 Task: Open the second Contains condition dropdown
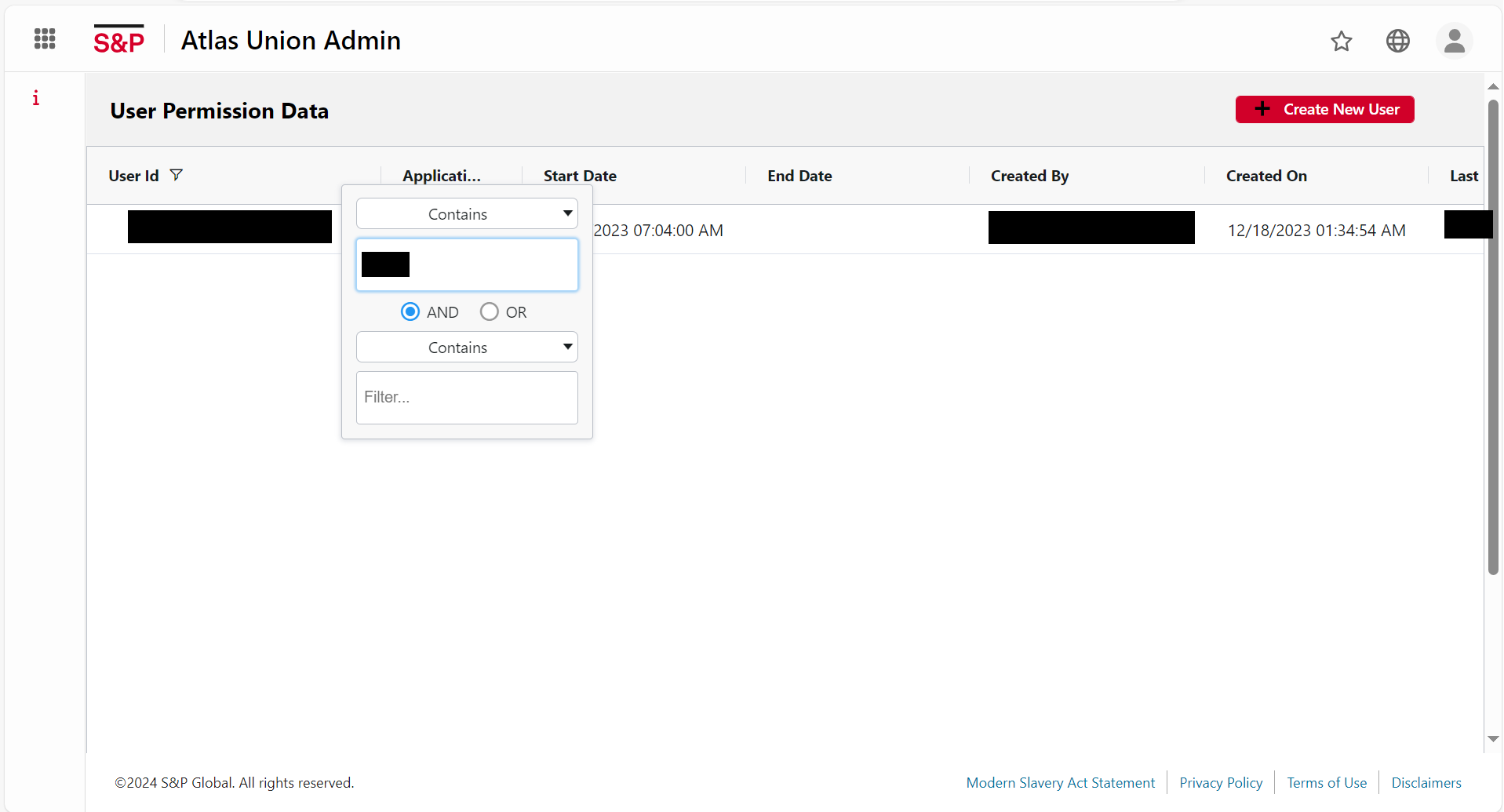[467, 347]
